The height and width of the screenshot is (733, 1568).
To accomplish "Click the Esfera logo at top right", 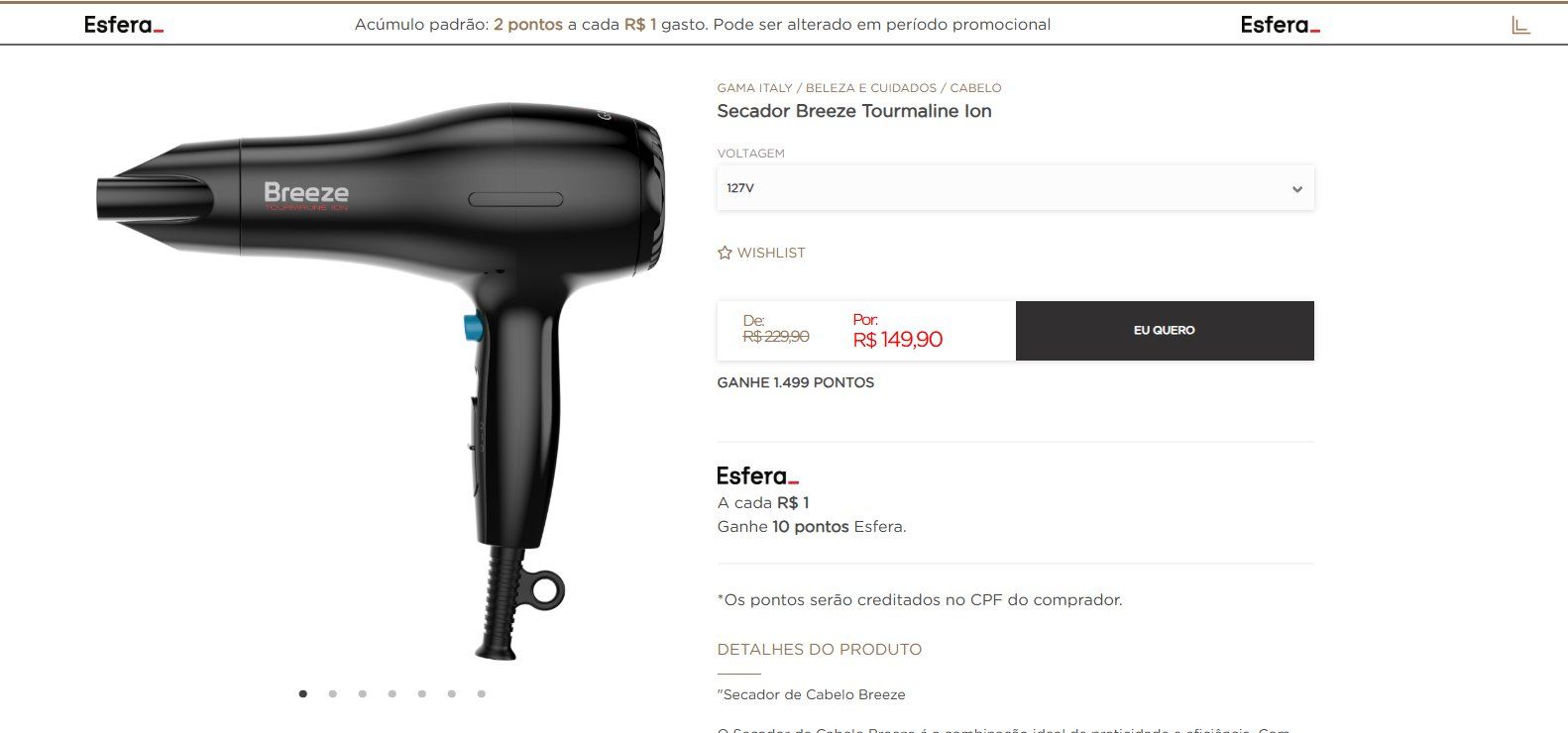I will [x=1281, y=25].
